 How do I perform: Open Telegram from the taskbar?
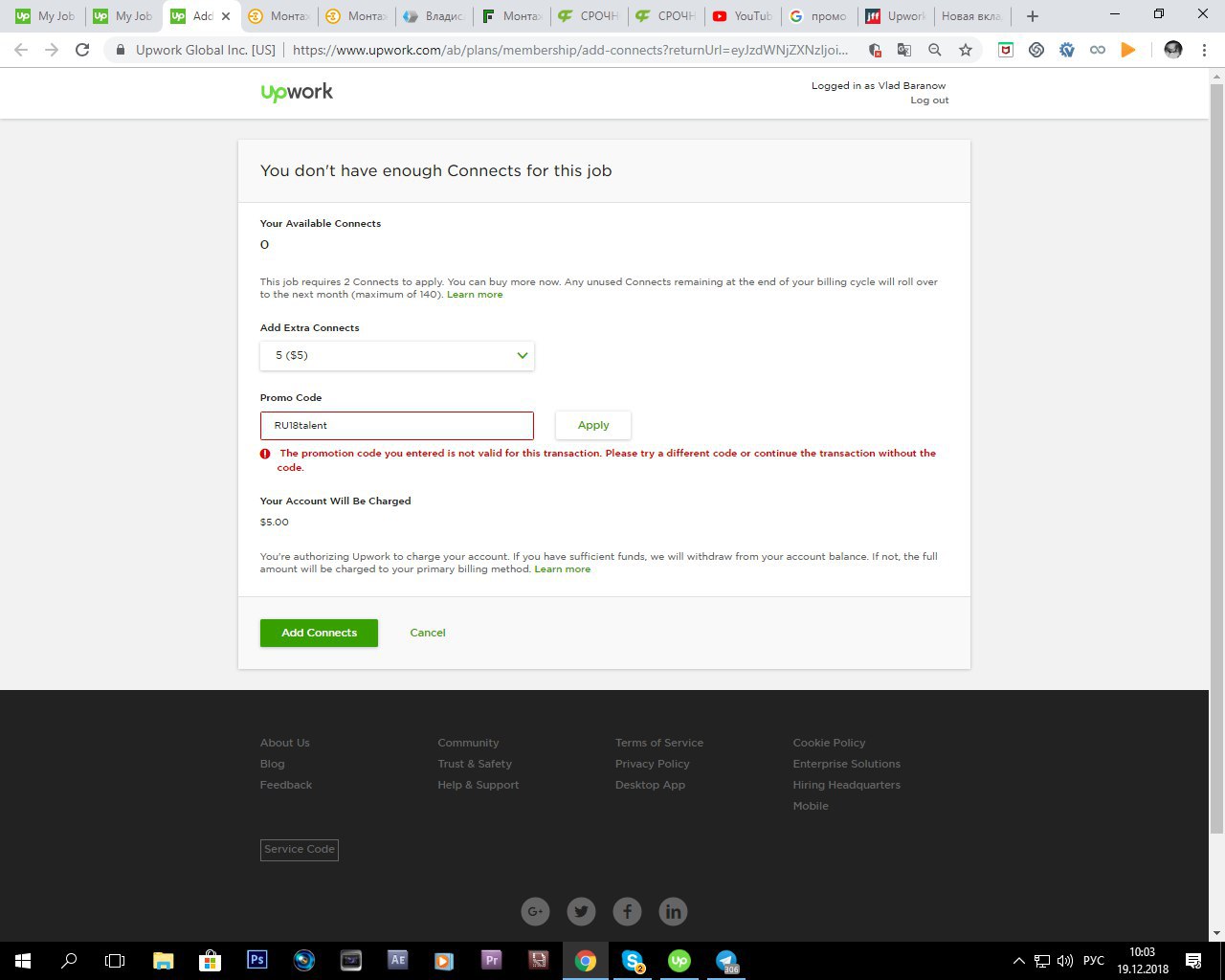point(726,961)
